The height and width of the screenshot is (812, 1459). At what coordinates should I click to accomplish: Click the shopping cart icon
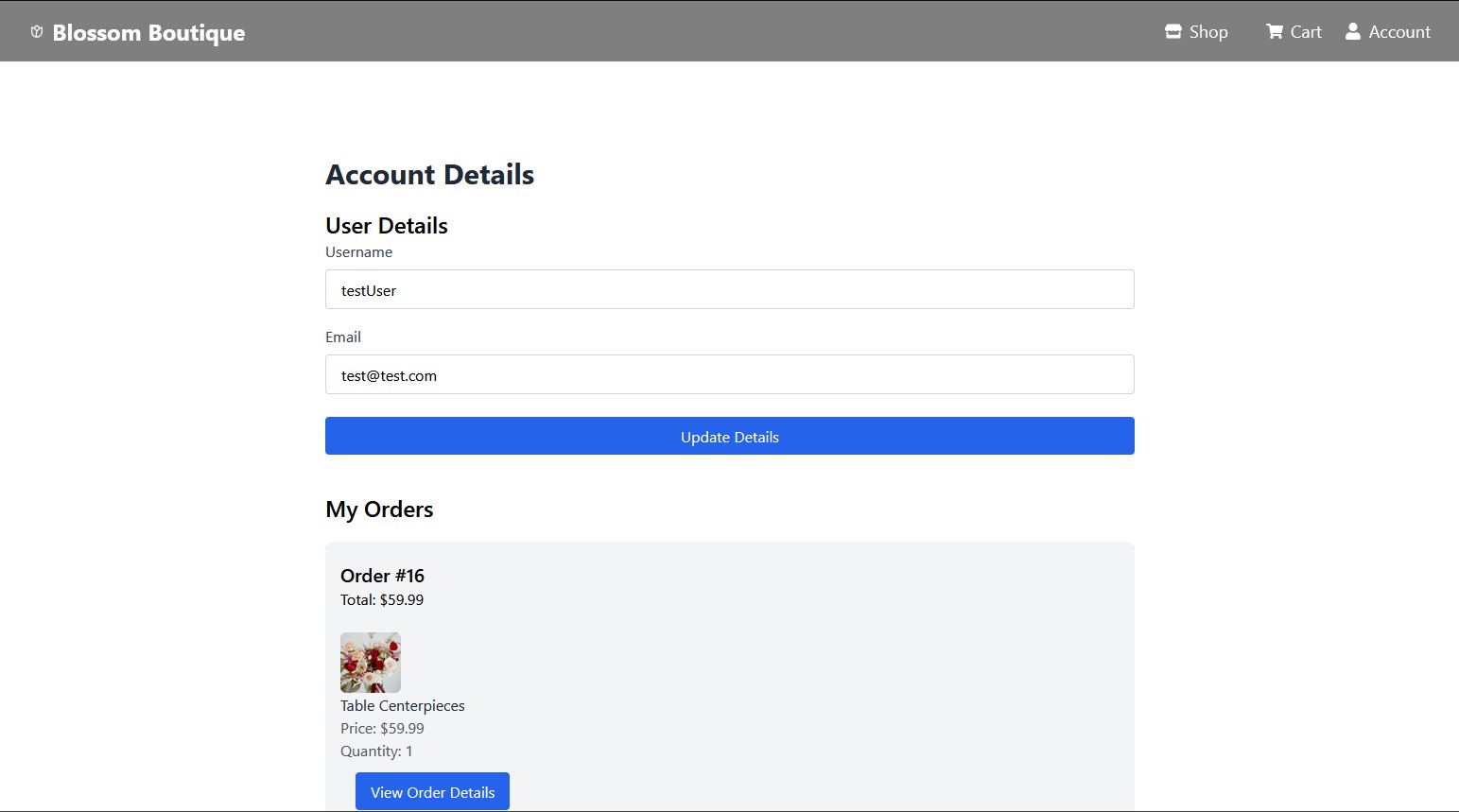(x=1274, y=31)
